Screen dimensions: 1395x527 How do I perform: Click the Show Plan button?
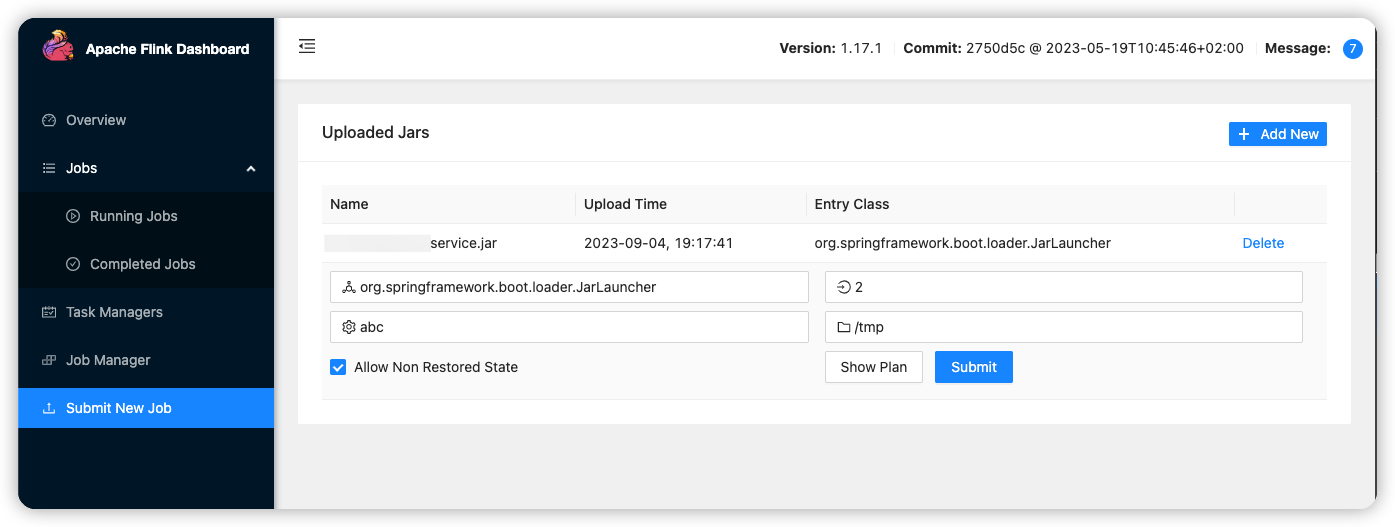point(873,367)
